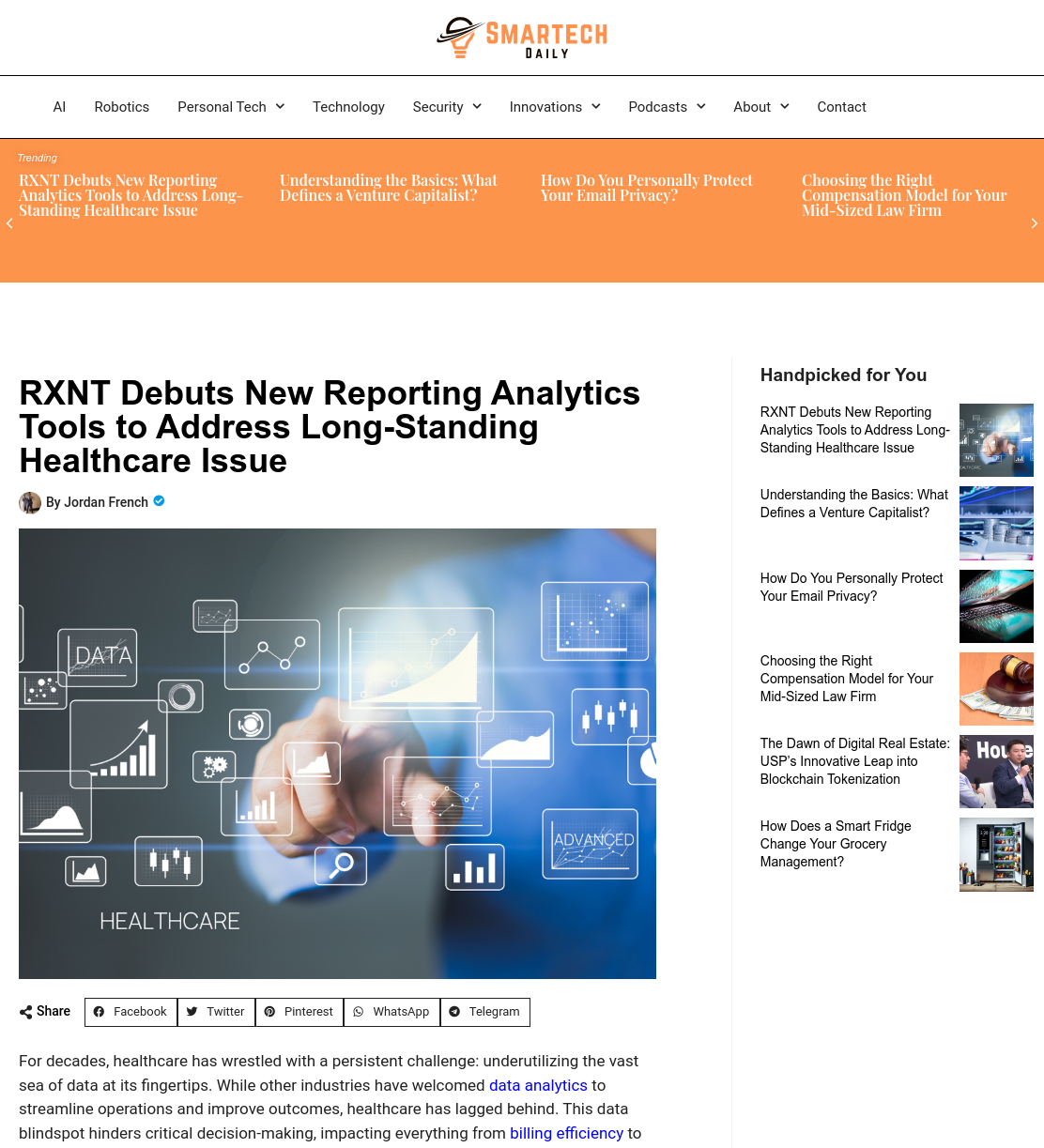Viewport: 1044px width, 1148px height.
Task: Click the Handpicked for You heading
Action: click(843, 375)
